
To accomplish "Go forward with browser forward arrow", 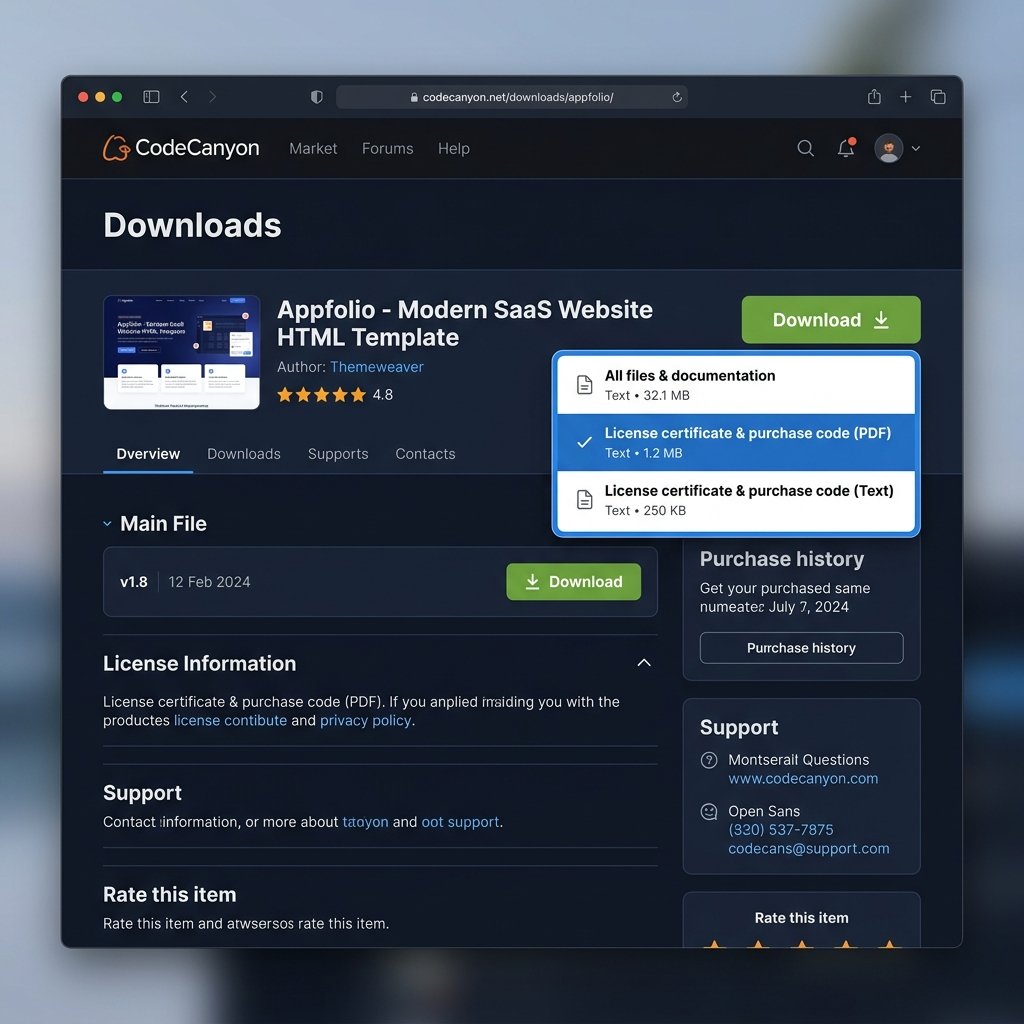I will pyautogui.click(x=212, y=97).
